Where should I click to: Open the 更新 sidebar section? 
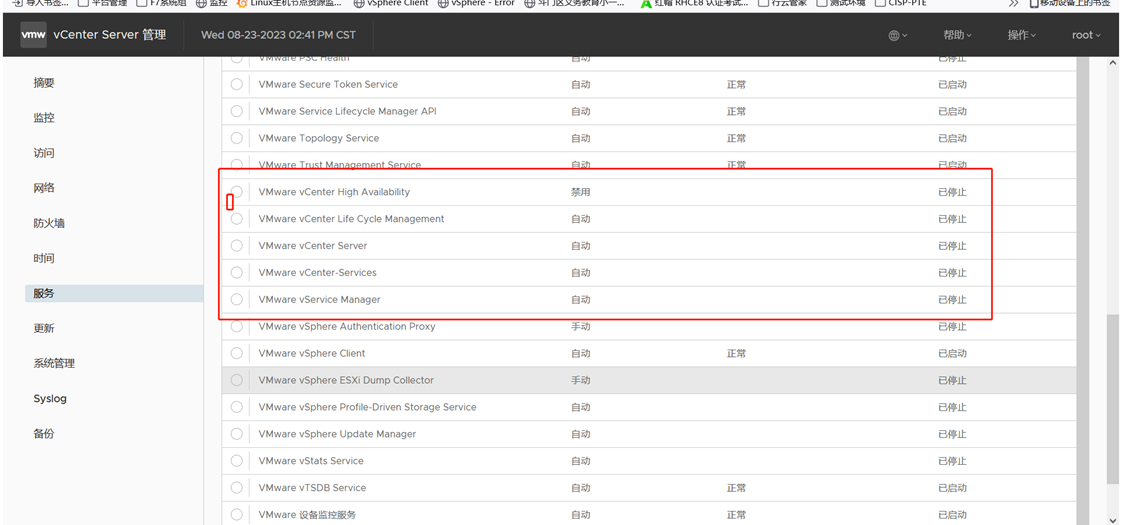(x=44, y=328)
